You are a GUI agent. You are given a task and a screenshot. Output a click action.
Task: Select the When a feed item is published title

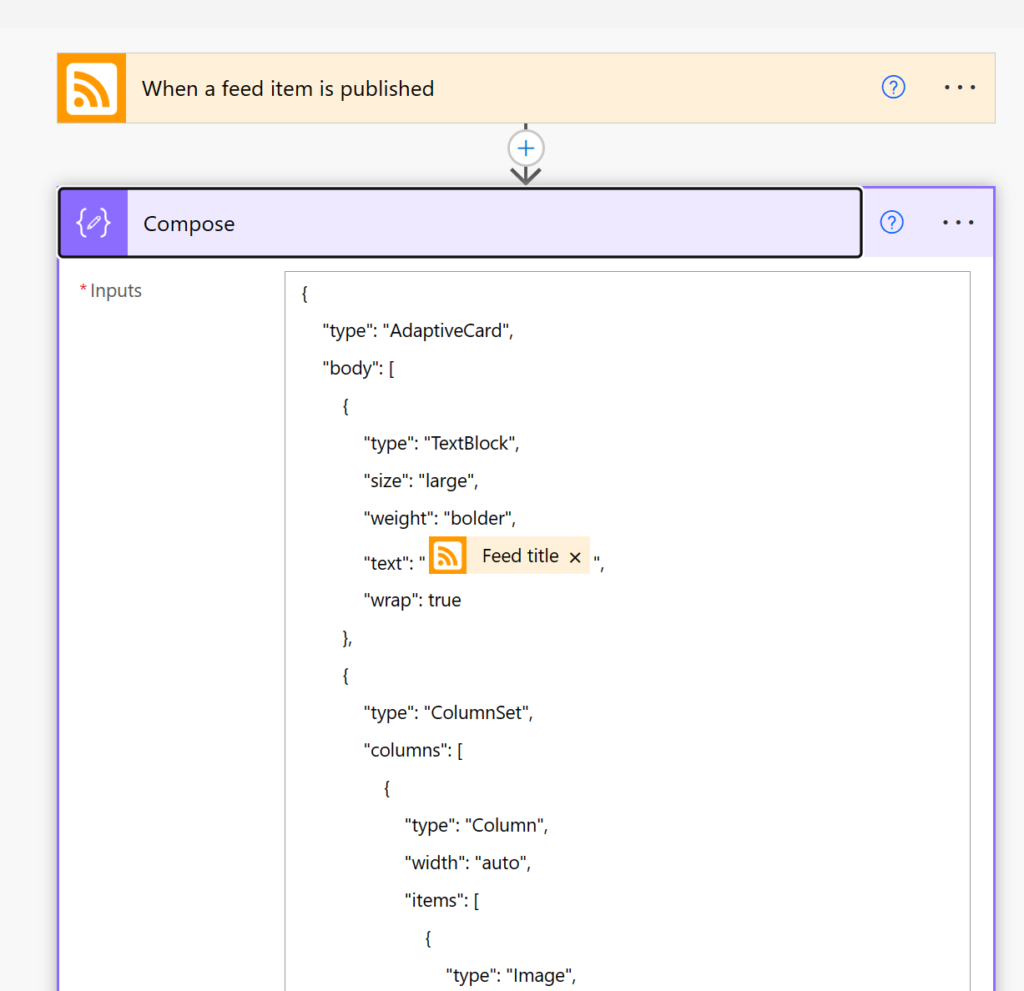(x=288, y=88)
